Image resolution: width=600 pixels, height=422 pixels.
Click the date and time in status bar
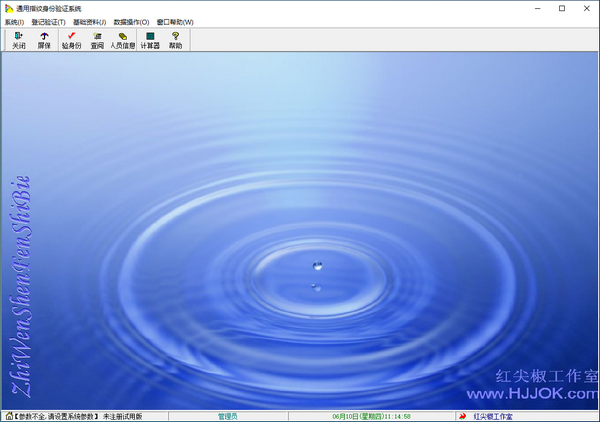pos(371,416)
